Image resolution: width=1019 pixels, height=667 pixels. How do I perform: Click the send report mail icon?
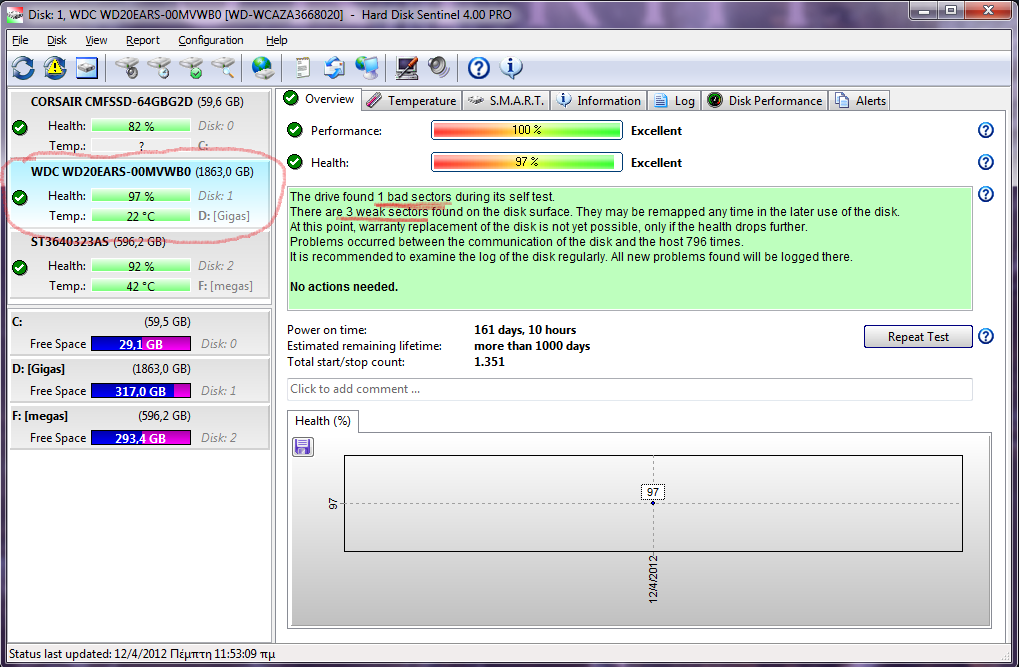click(x=335, y=68)
